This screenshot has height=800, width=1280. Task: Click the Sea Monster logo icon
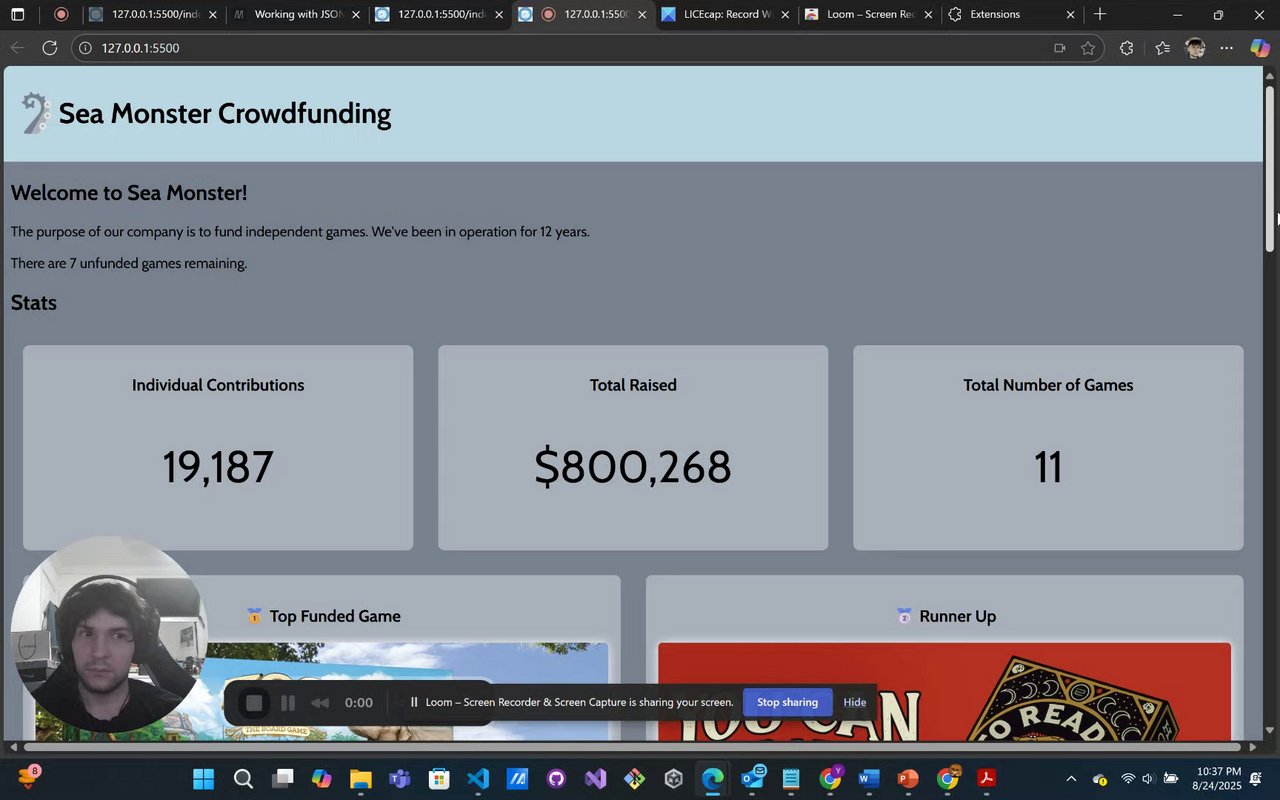pos(36,113)
